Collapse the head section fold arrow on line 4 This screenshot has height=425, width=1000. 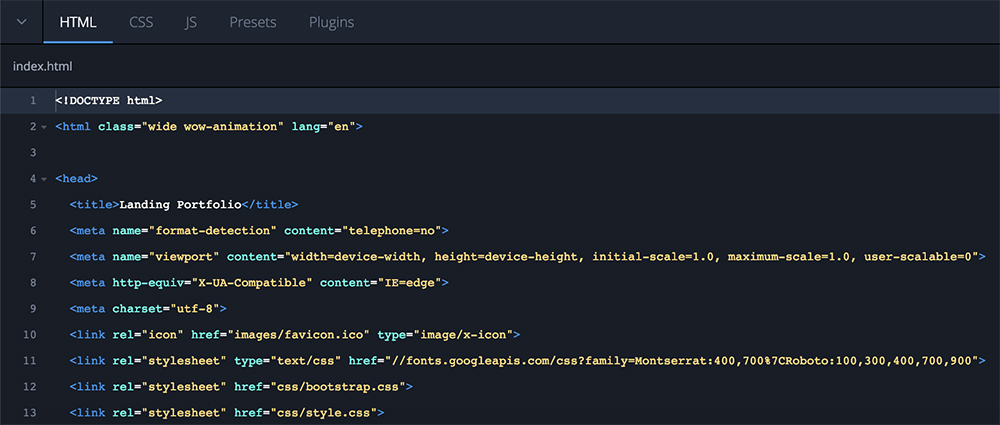click(44, 179)
